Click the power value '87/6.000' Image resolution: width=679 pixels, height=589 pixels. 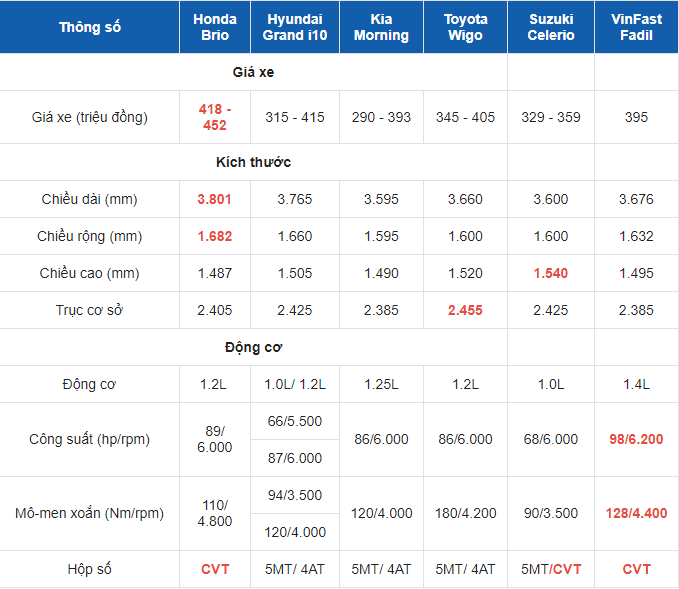pyautogui.click(x=295, y=458)
